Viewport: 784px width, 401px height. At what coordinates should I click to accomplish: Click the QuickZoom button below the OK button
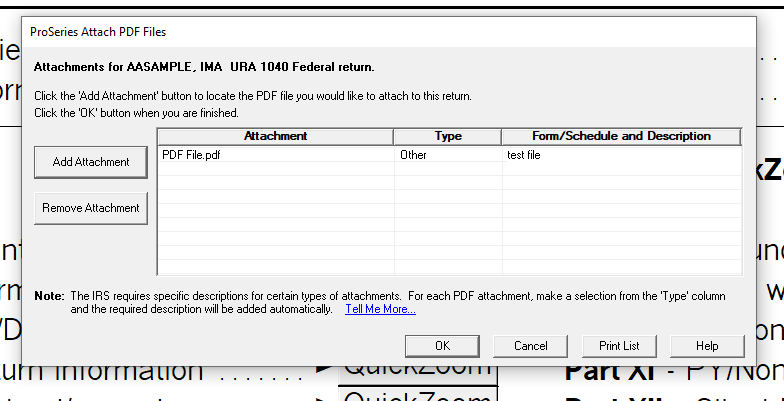(420, 370)
